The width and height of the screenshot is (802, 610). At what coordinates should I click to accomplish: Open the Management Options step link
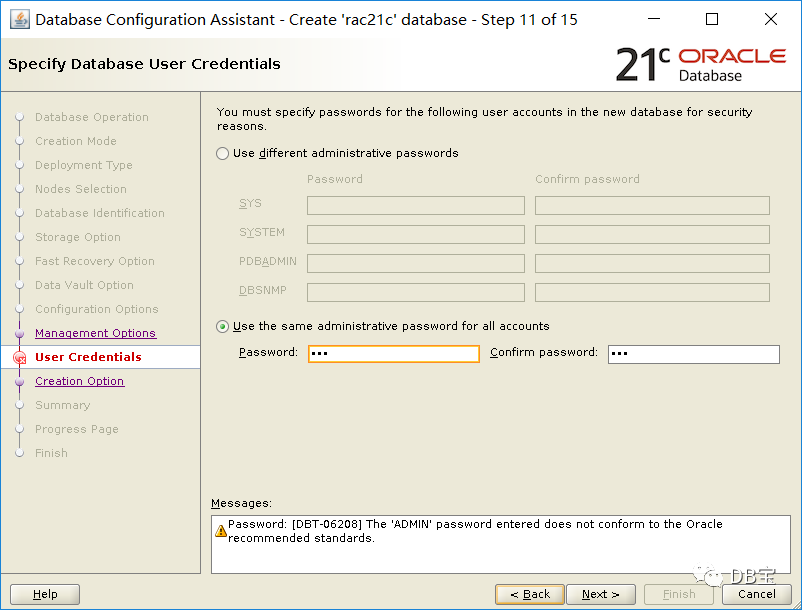95,333
